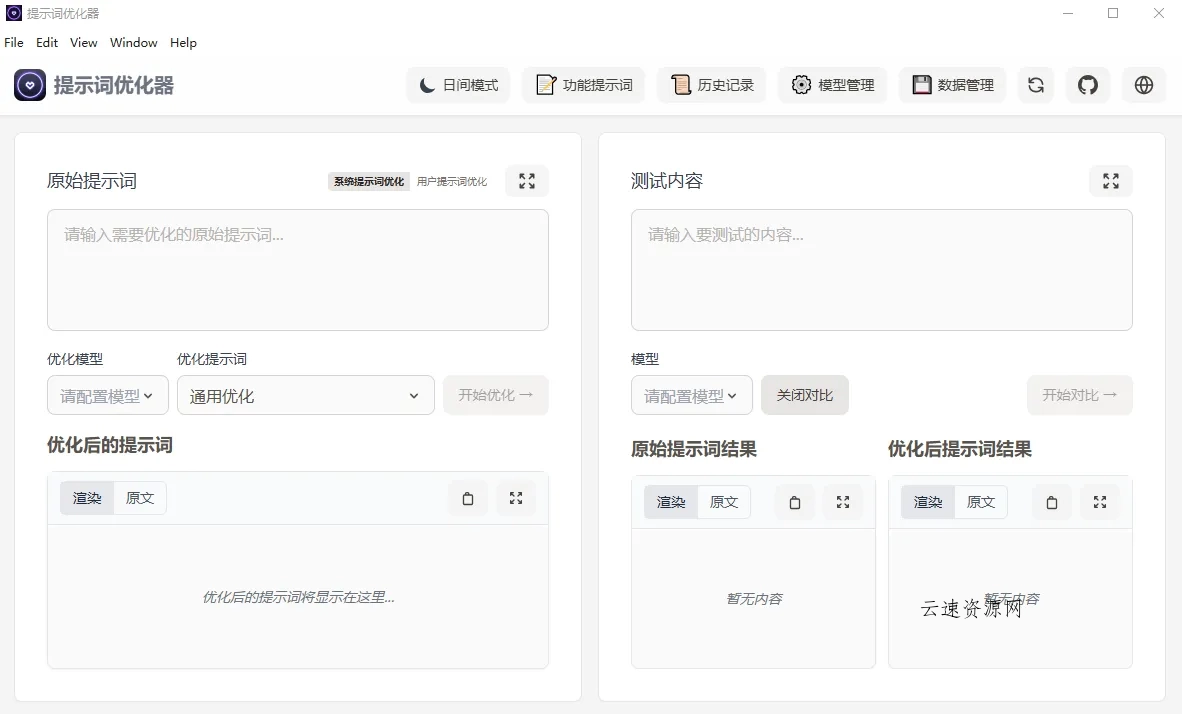Switch optimized prompt view to 原文
The width and height of the screenshot is (1182, 714).
(140, 497)
